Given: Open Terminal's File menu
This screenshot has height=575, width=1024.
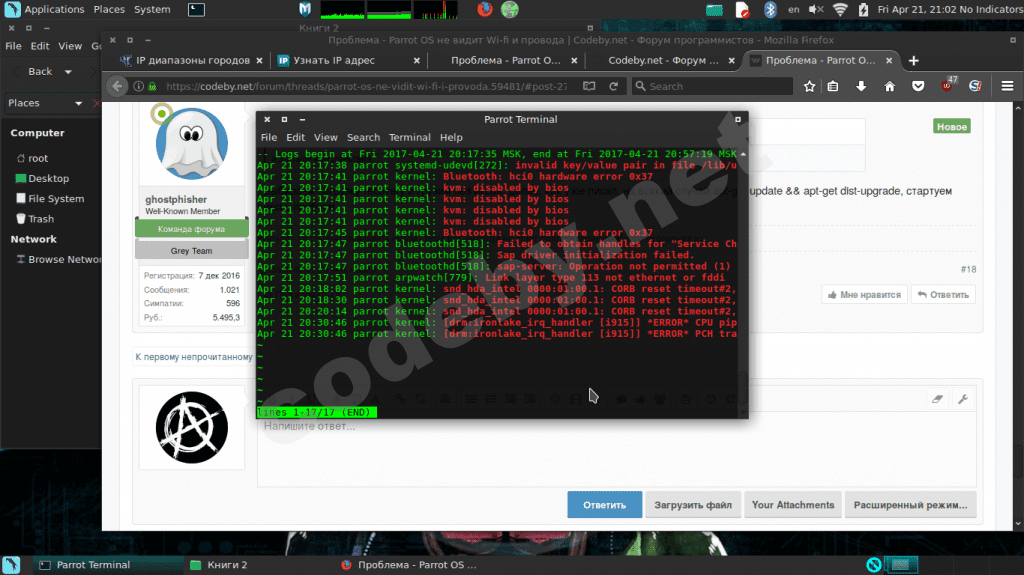Looking at the screenshot, I should pyautogui.click(x=268, y=137).
